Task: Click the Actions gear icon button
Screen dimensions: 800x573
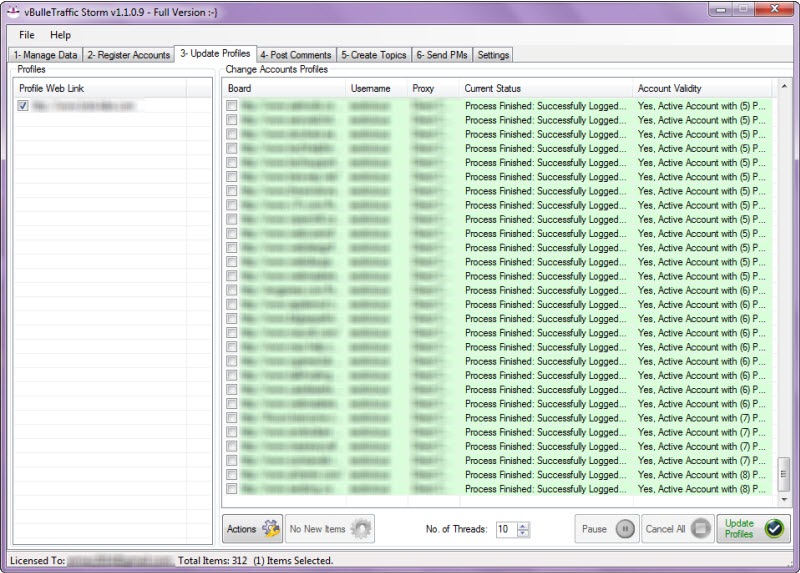Action: pyautogui.click(x=271, y=529)
